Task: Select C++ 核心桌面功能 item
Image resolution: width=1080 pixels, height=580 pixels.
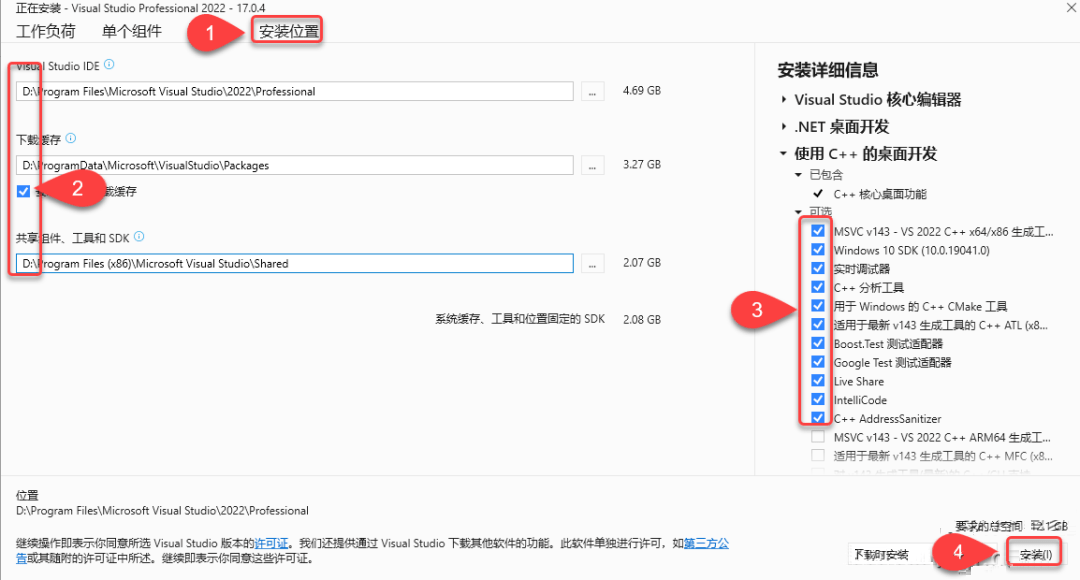Action: coord(880,194)
